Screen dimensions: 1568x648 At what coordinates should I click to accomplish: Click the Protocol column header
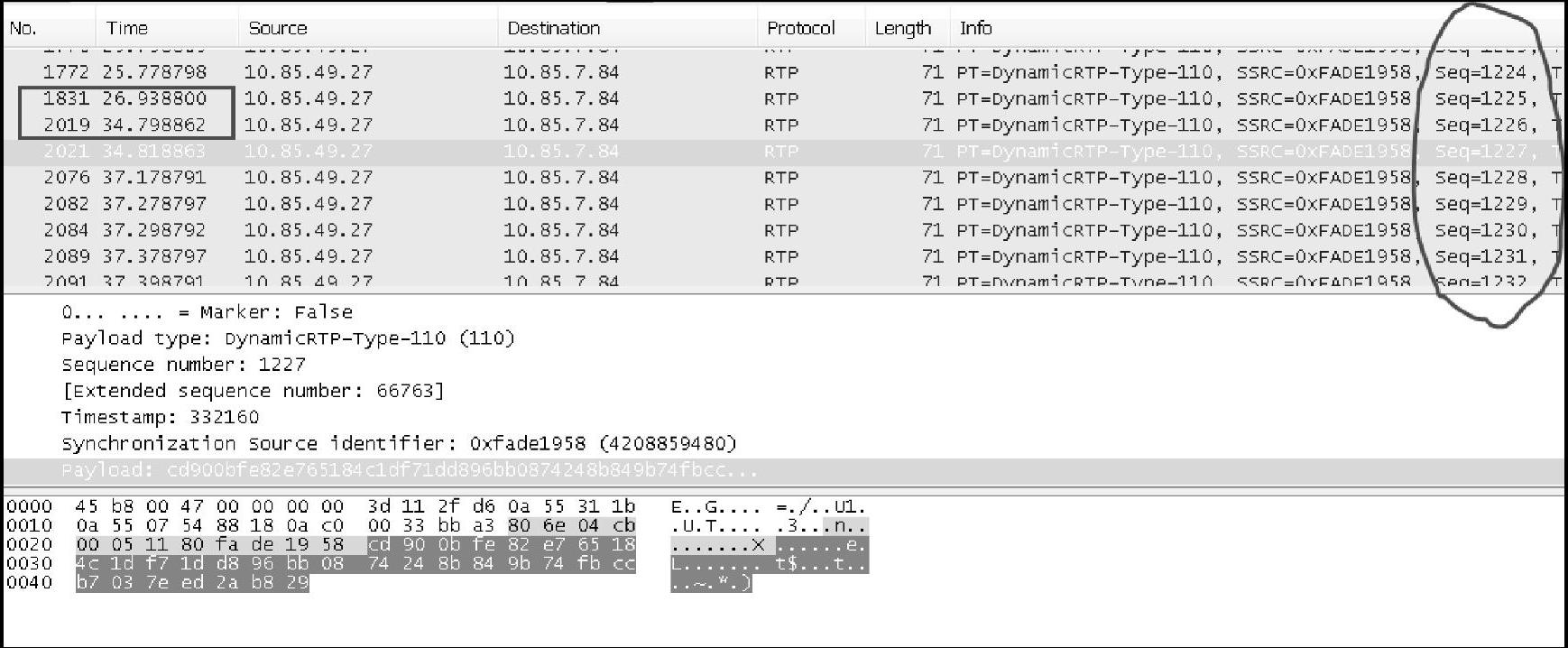pyautogui.click(x=811, y=28)
